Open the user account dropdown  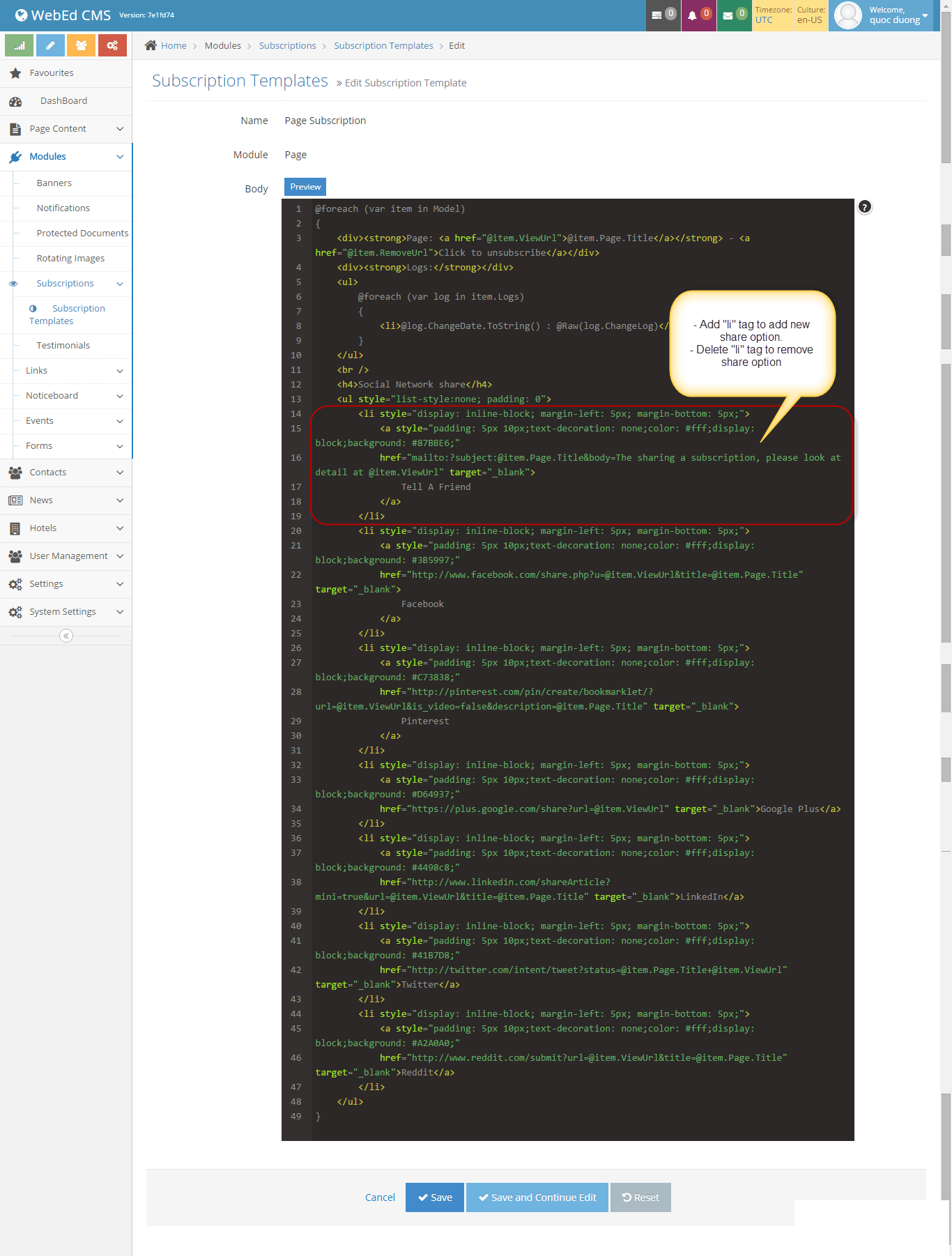pos(885,15)
